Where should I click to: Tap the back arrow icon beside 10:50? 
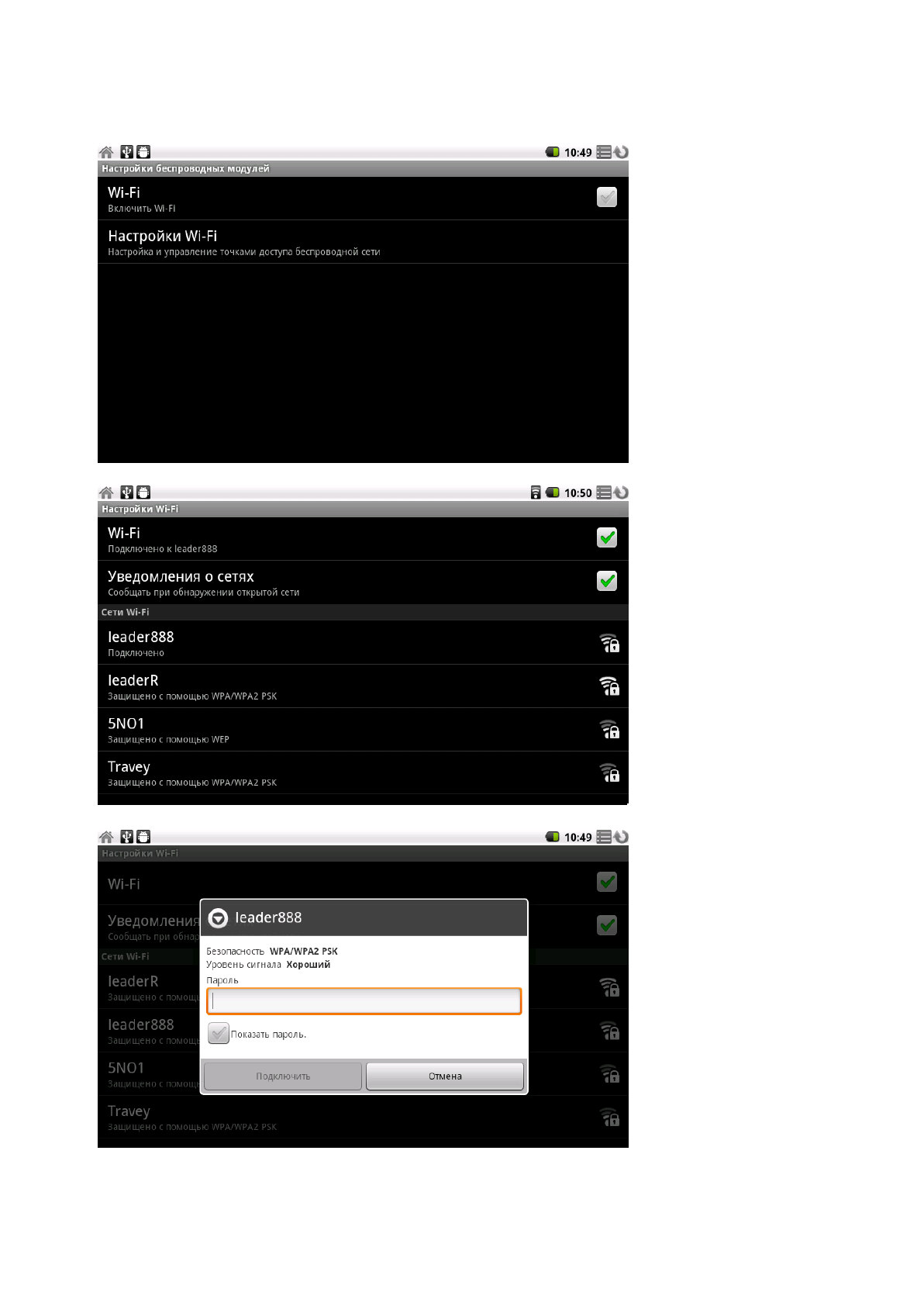coord(622,492)
